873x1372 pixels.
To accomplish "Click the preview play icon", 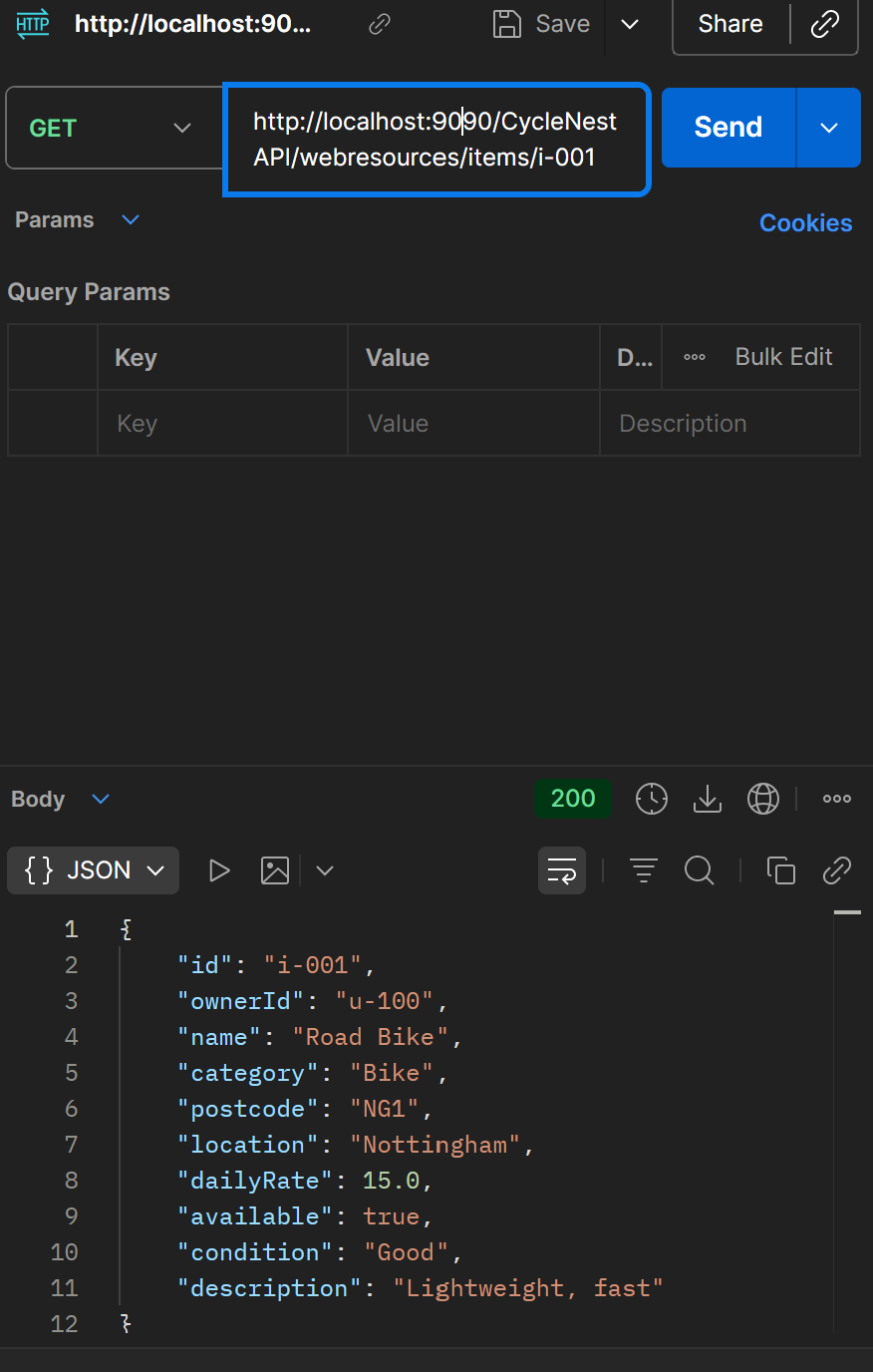I will (219, 870).
